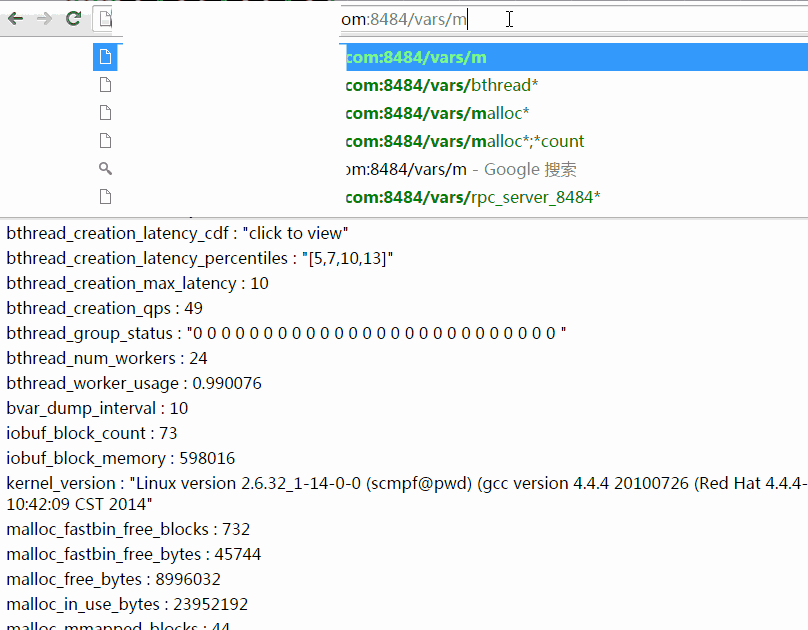Image resolution: width=808 pixels, height=630 pixels.
Task: Click the page icon beside the rpc_server_8484* suggestion
Action: point(106,197)
